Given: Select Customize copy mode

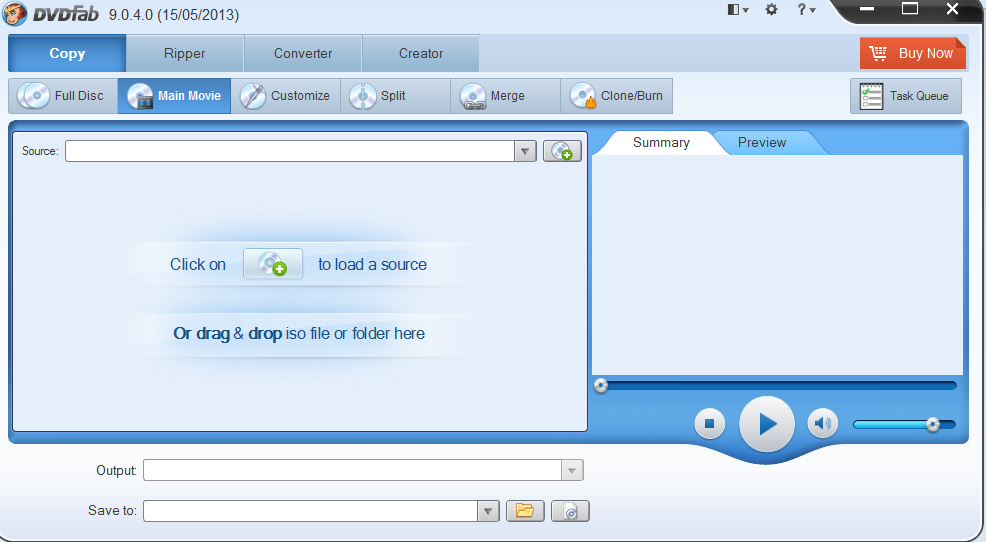Looking at the screenshot, I should [285, 96].
